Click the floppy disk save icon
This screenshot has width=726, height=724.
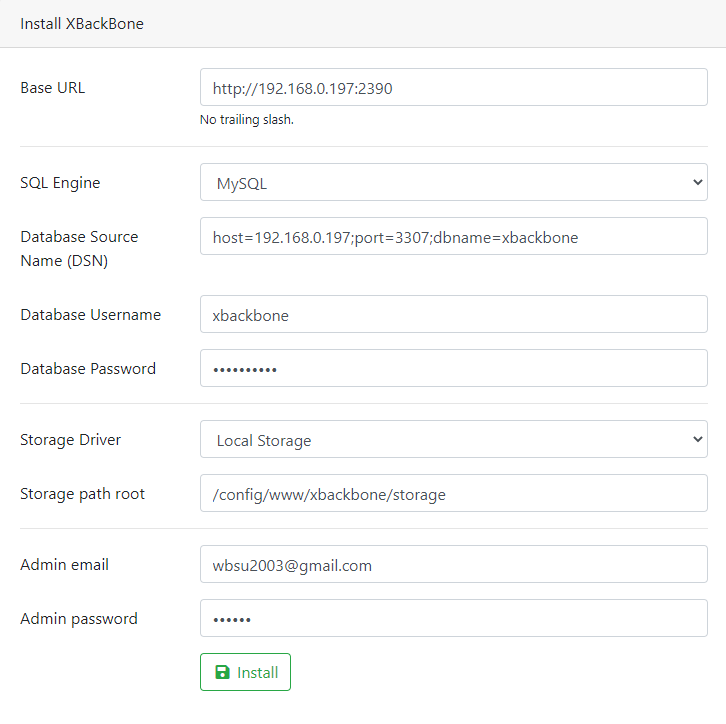(x=222, y=672)
